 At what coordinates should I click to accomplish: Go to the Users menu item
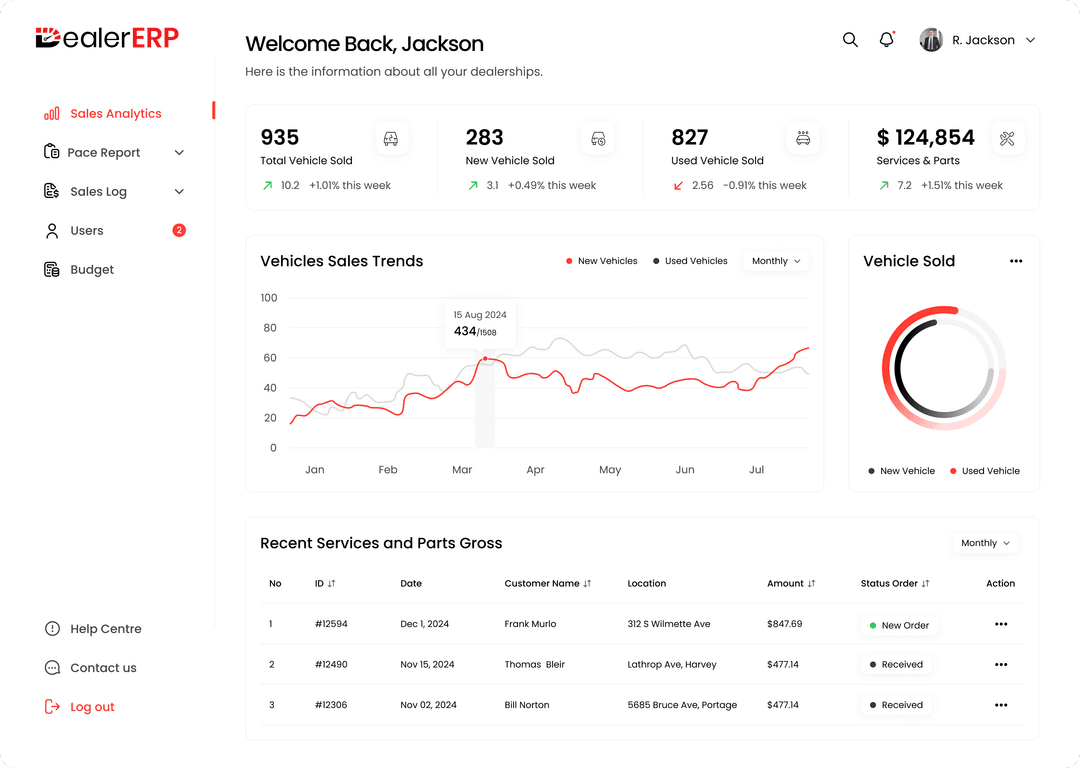pyautogui.click(x=87, y=231)
